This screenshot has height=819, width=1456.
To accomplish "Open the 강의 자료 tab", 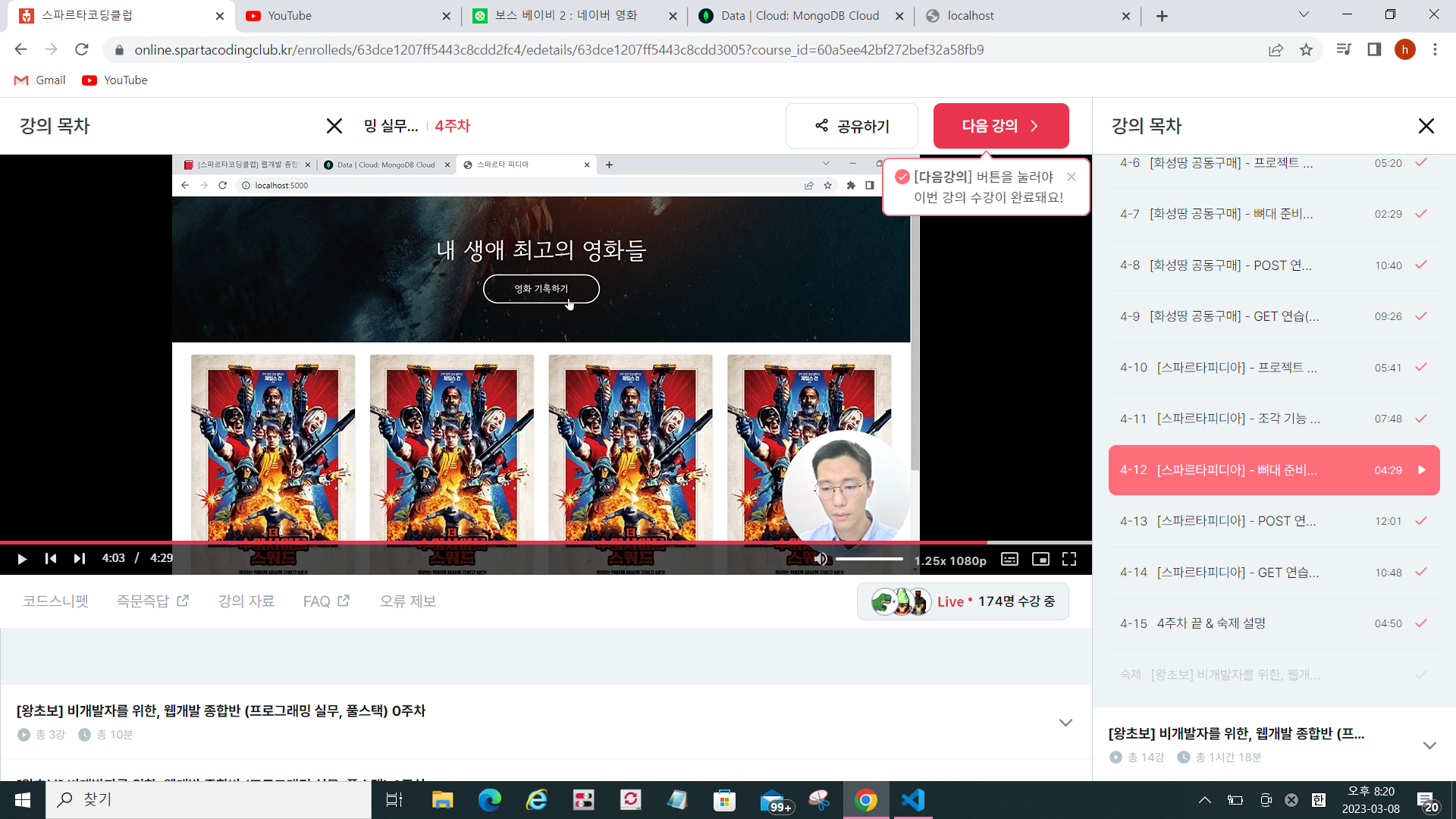I will [246, 601].
